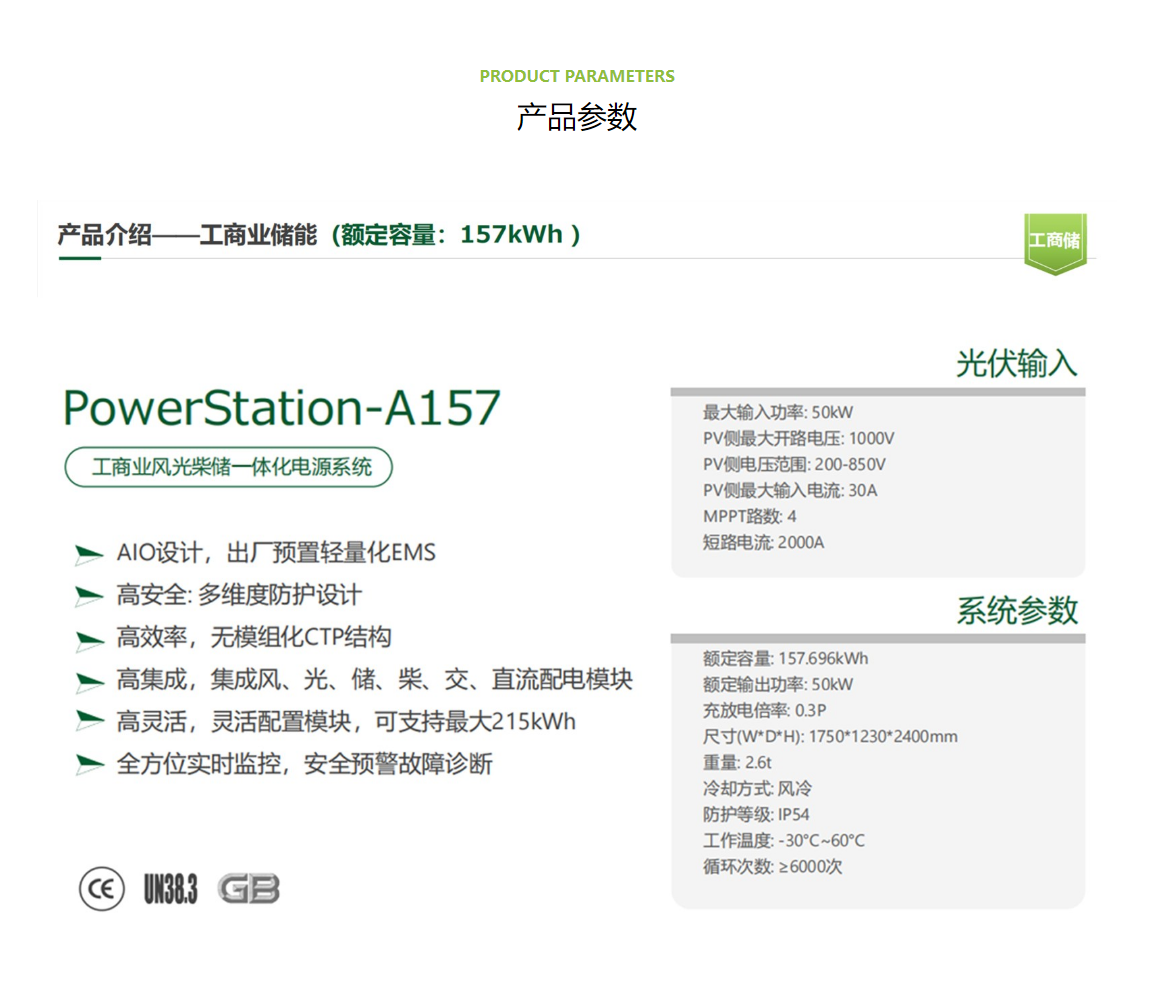
Task: Click 高集成 feature description text
Action: pos(375,679)
